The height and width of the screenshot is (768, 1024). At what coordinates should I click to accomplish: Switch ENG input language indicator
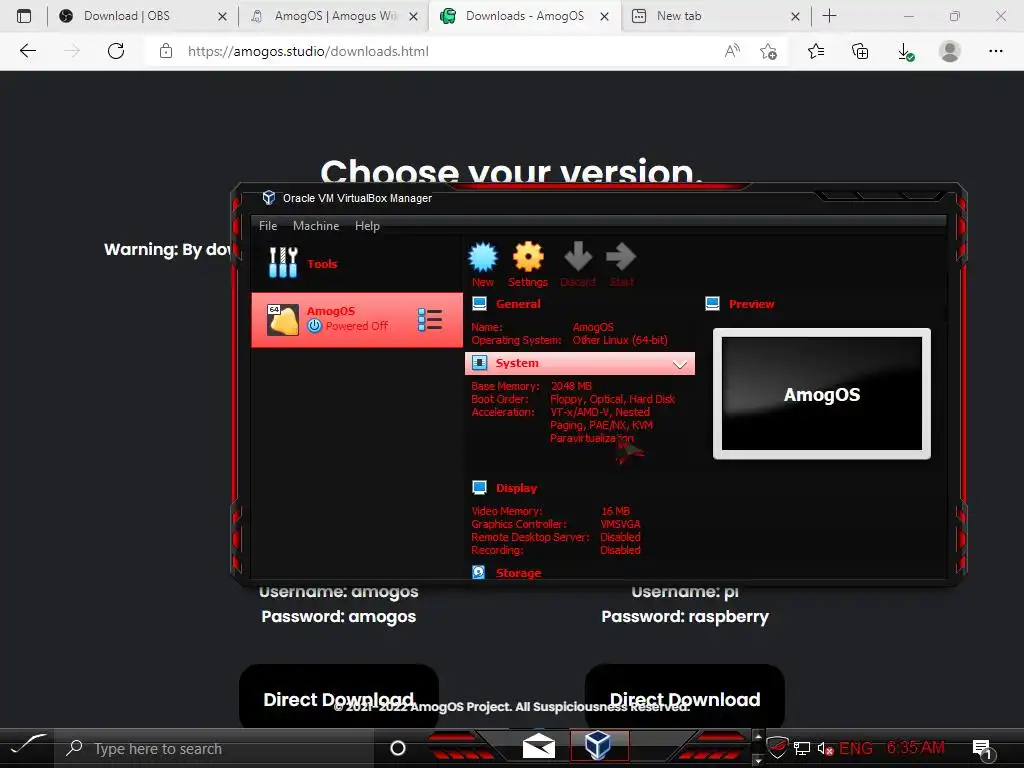pyautogui.click(x=856, y=748)
